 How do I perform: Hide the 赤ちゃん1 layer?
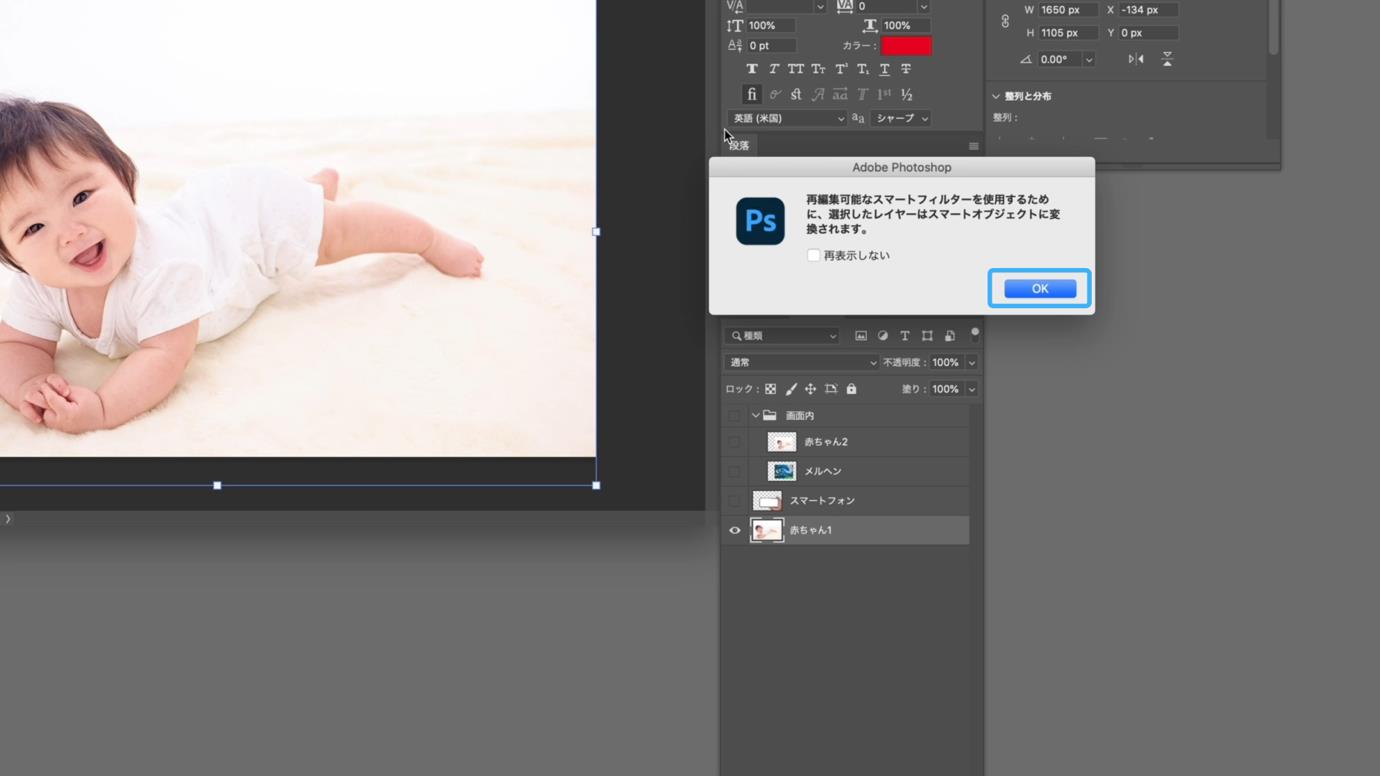click(x=735, y=530)
